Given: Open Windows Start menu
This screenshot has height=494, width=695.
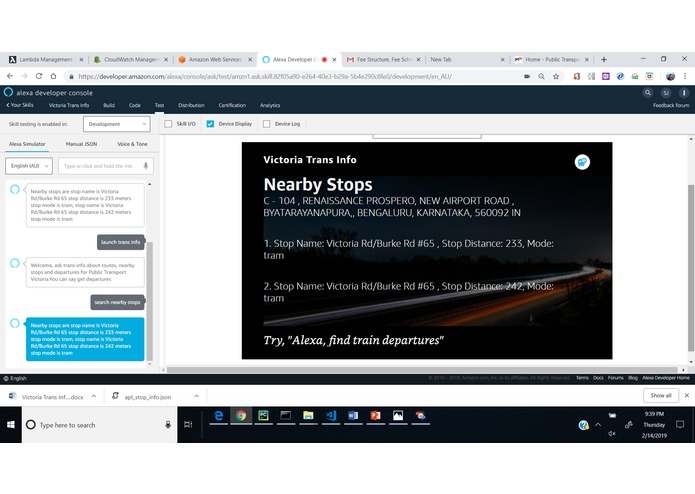Looking at the screenshot, I should click(11, 425).
